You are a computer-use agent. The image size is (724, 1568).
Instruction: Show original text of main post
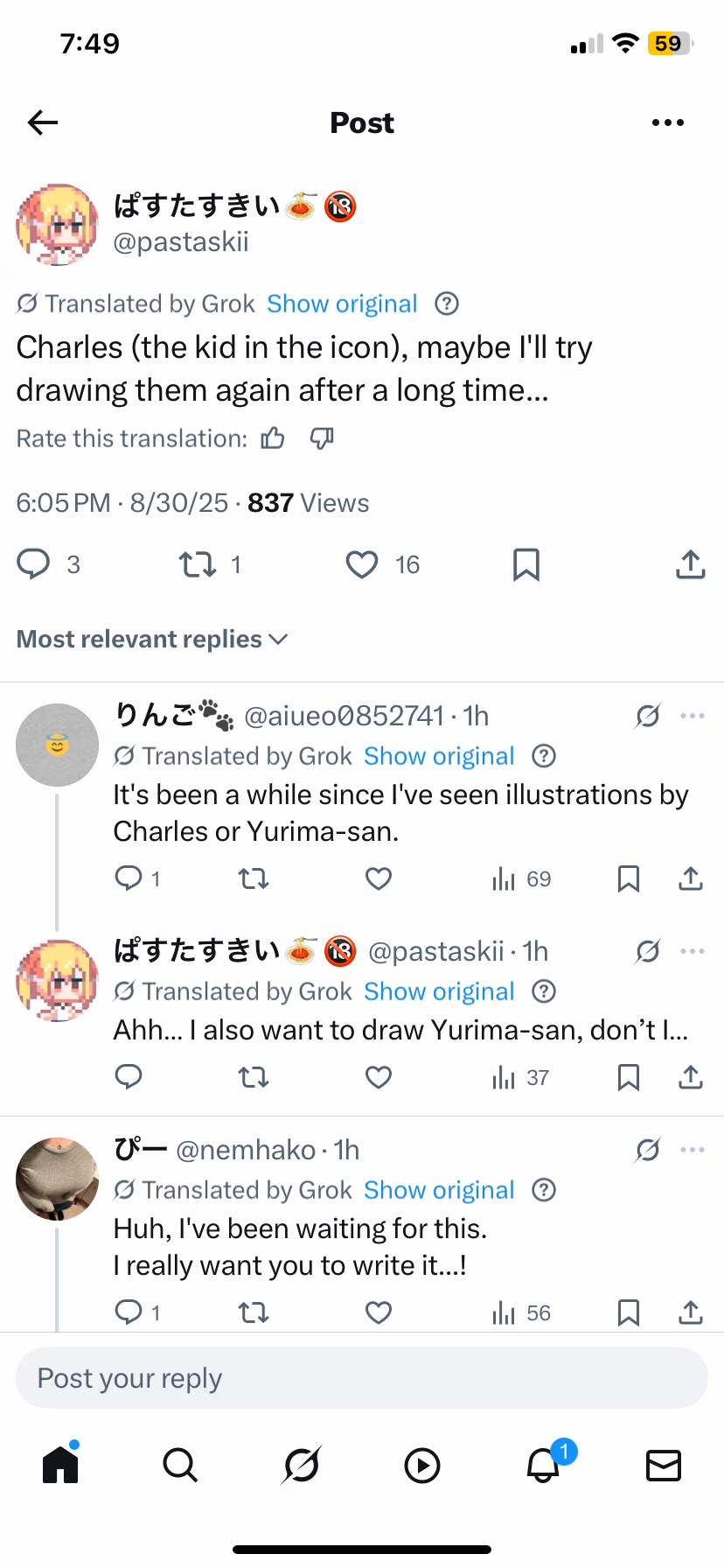342,304
